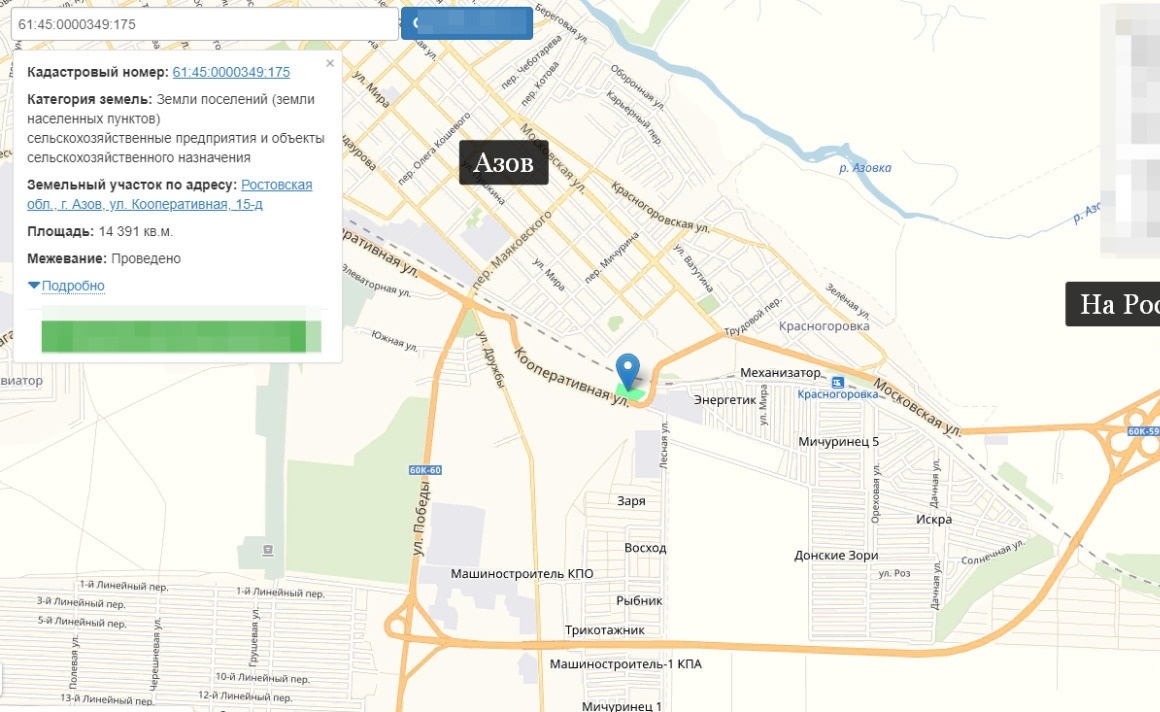1160x712 pixels.
Task: Click the 60К-60 road shield
Action: 425,470
